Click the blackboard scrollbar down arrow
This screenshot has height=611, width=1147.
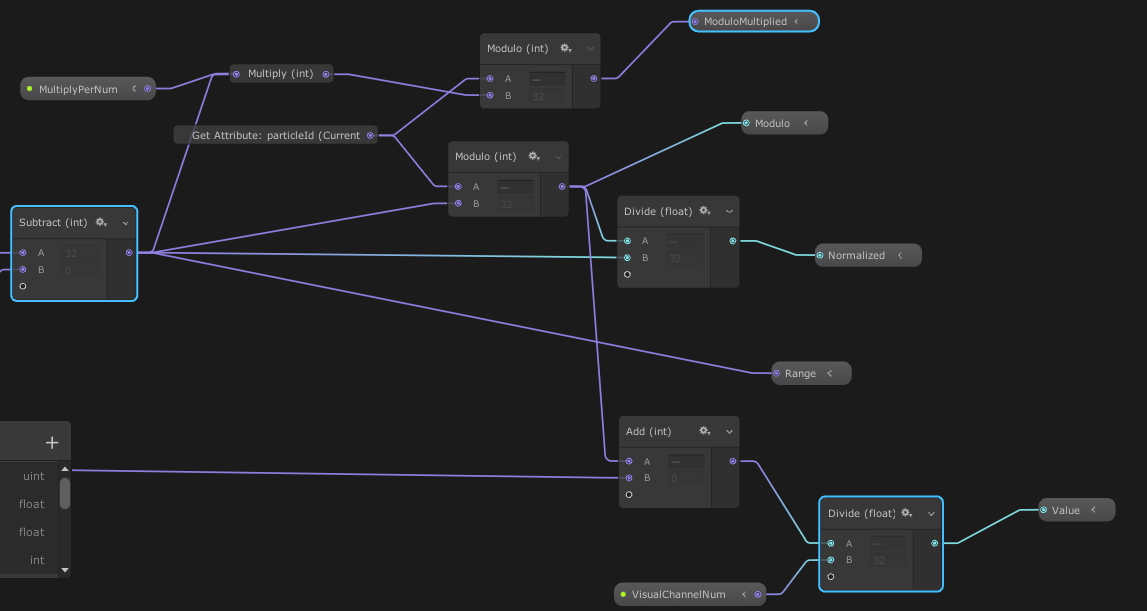[64, 570]
